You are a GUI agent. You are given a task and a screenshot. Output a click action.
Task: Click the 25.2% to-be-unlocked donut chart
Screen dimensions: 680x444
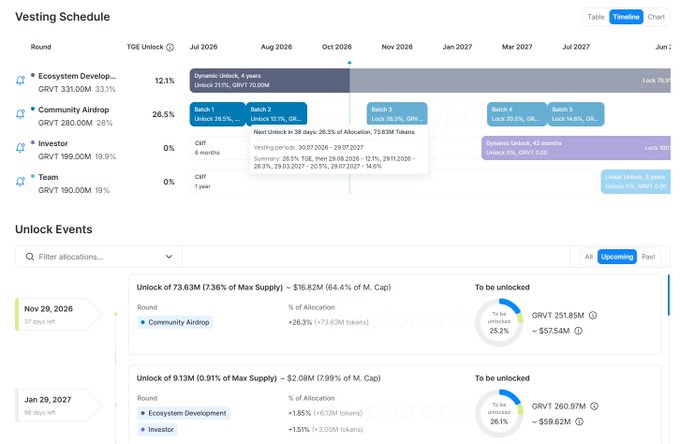499,322
